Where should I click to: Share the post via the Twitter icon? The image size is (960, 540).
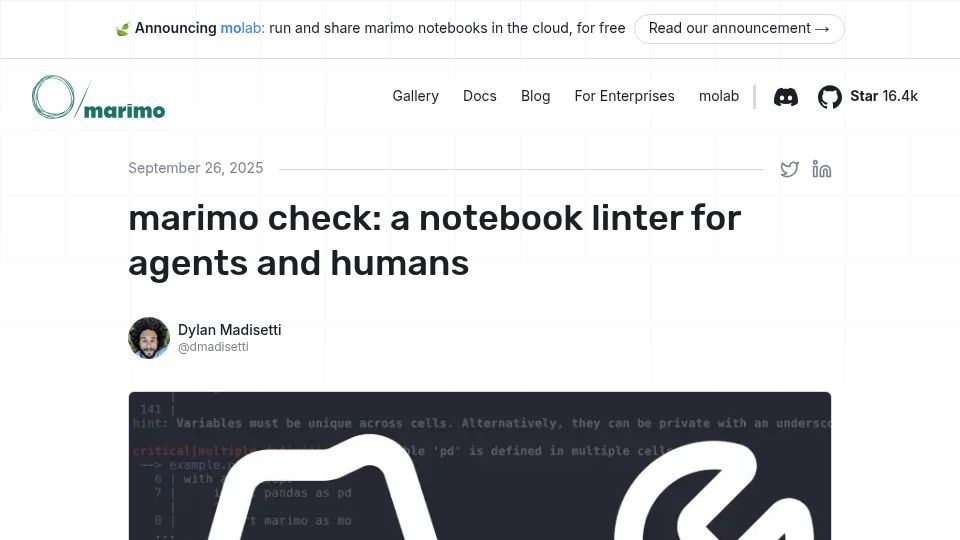[790, 169]
